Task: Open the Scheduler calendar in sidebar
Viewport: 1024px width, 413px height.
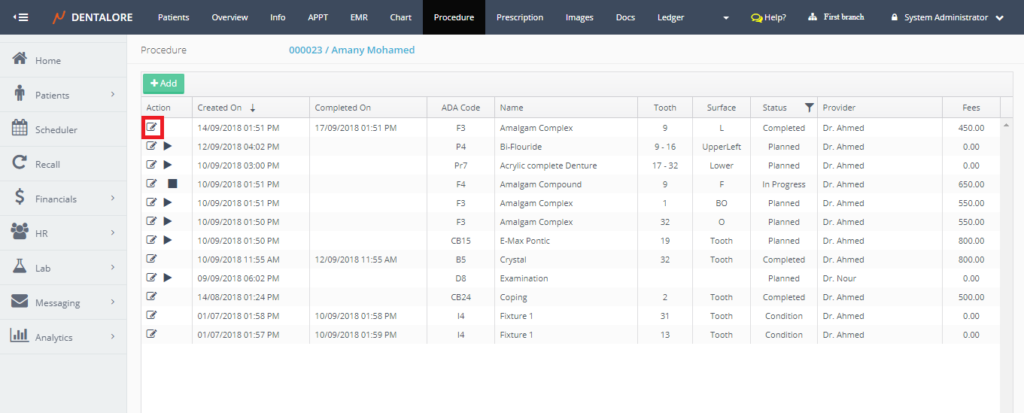Action: 56,129
